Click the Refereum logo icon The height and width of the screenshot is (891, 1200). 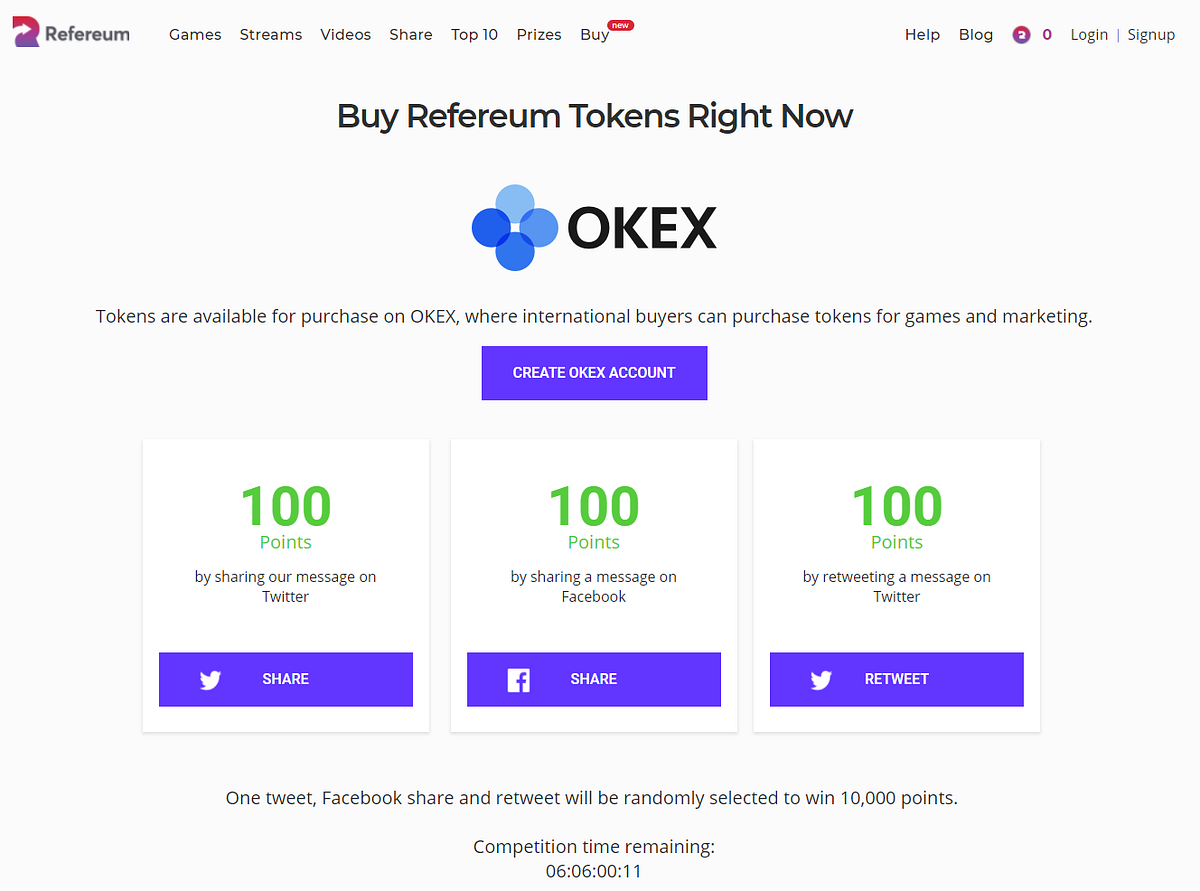click(x=26, y=33)
